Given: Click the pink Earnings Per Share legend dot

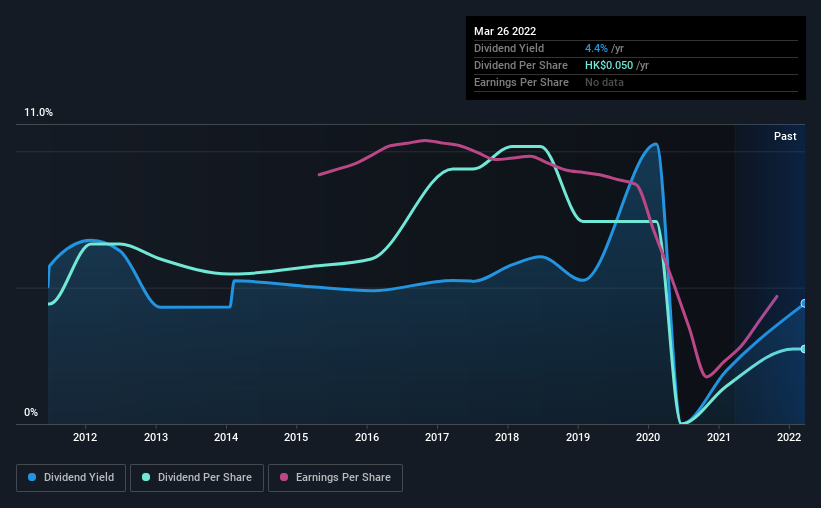Looking at the screenshot, I should coord(284,477).
